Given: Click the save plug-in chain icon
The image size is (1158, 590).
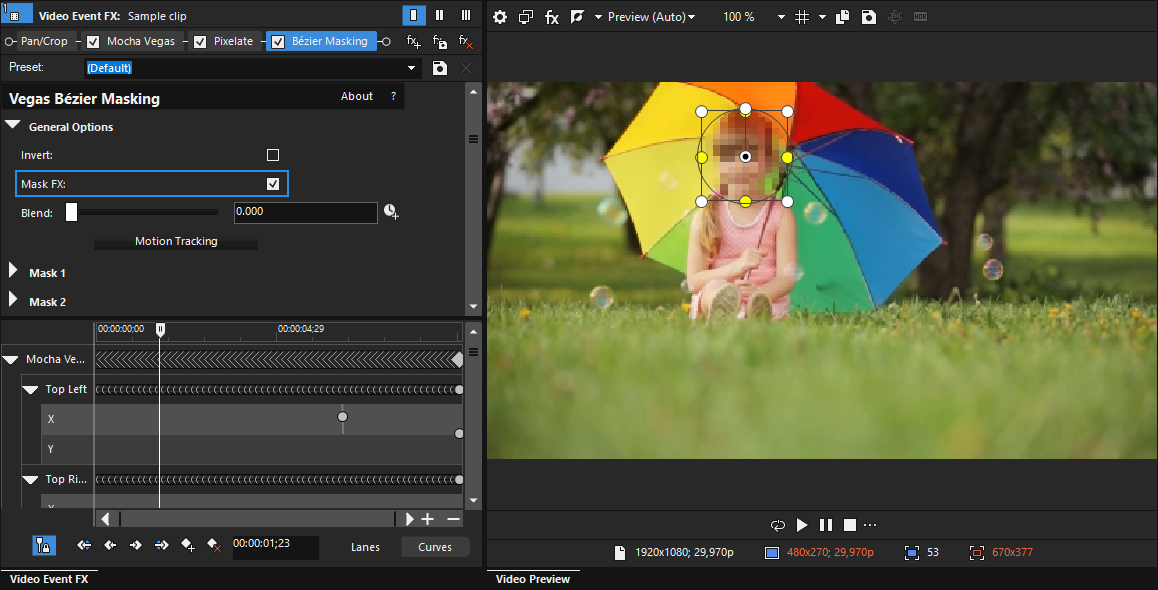Looking at the screenshot, I should coord(439,41).
